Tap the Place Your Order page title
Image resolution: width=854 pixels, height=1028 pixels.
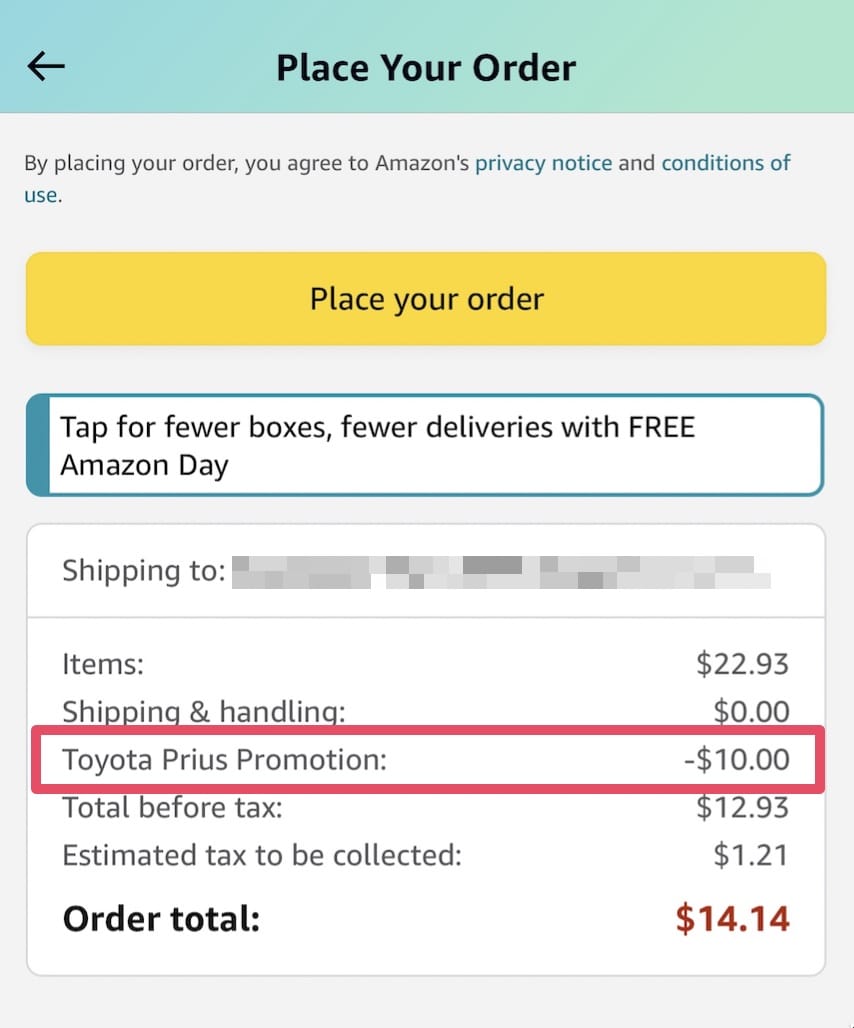[427, 66]
